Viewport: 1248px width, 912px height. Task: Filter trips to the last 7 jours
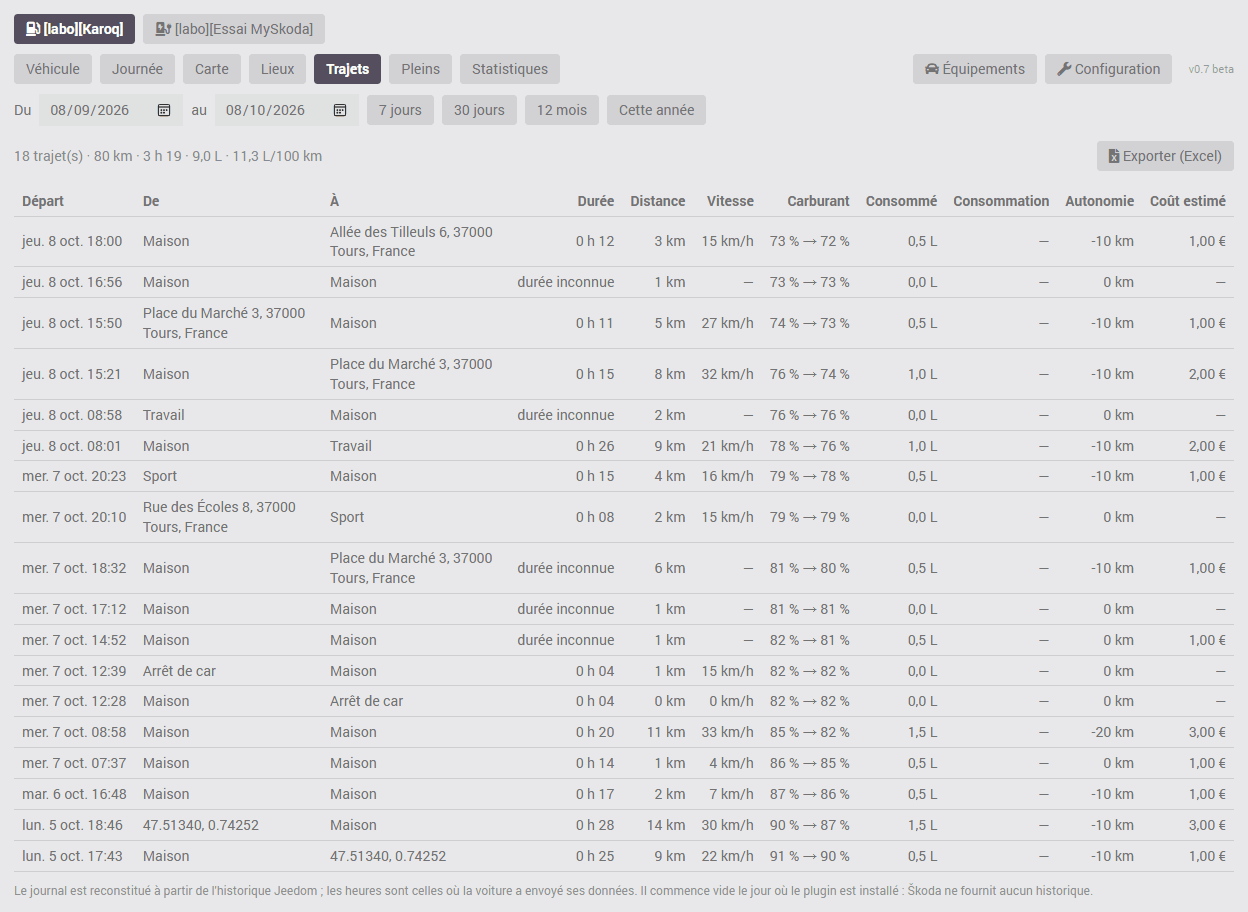[x=400, y=110]
